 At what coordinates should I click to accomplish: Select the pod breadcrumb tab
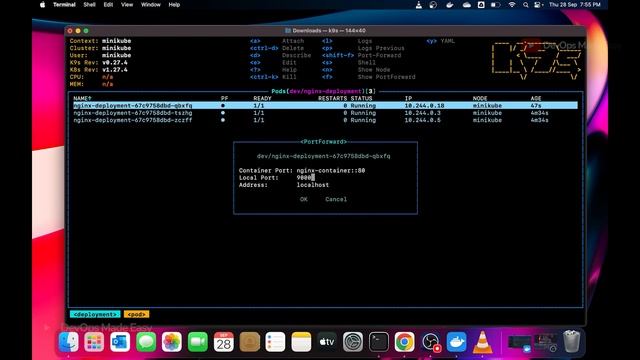(x=136, y=314)
